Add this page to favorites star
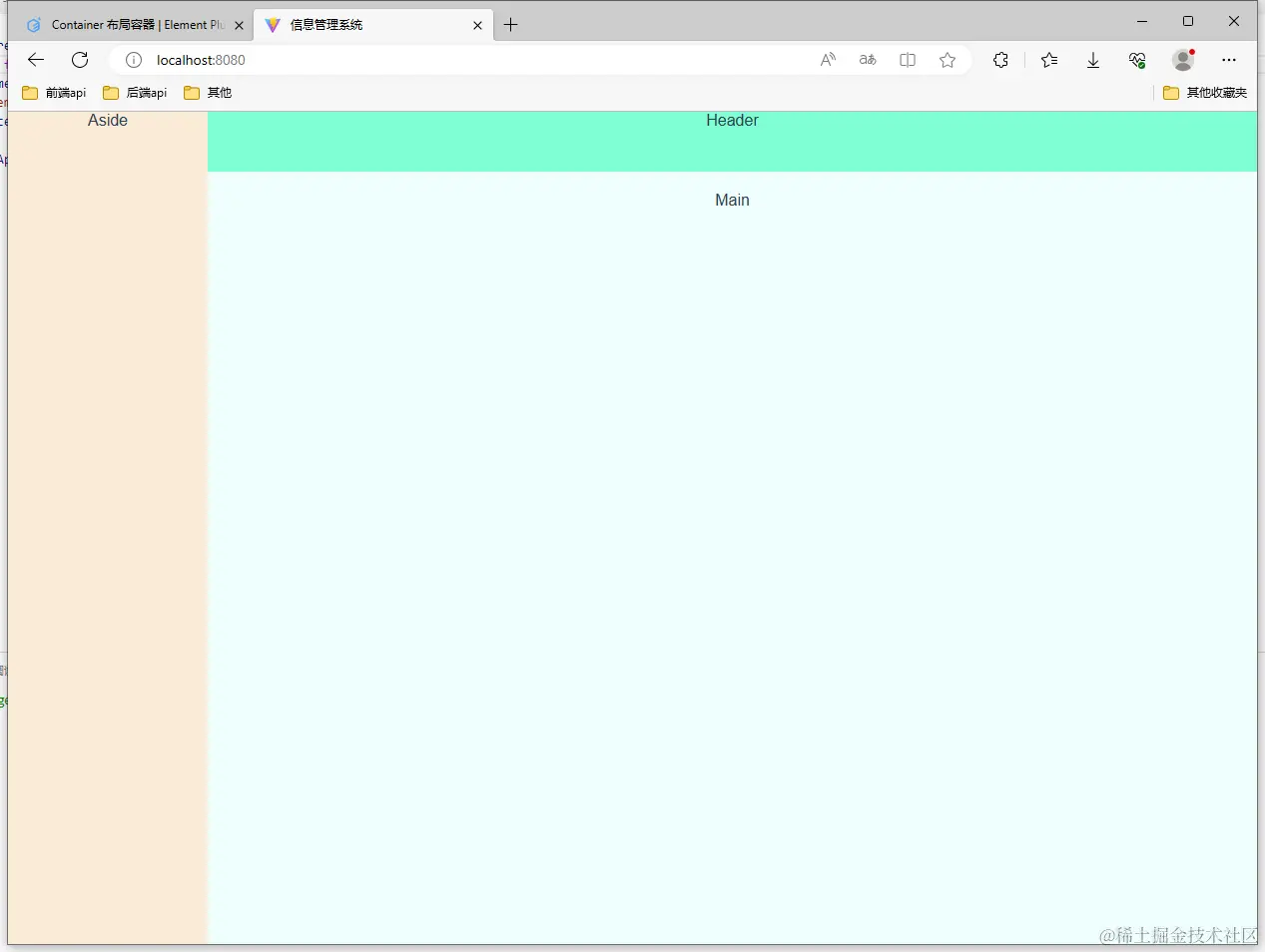The image size is (1265, 952). [x=948, y=60]
